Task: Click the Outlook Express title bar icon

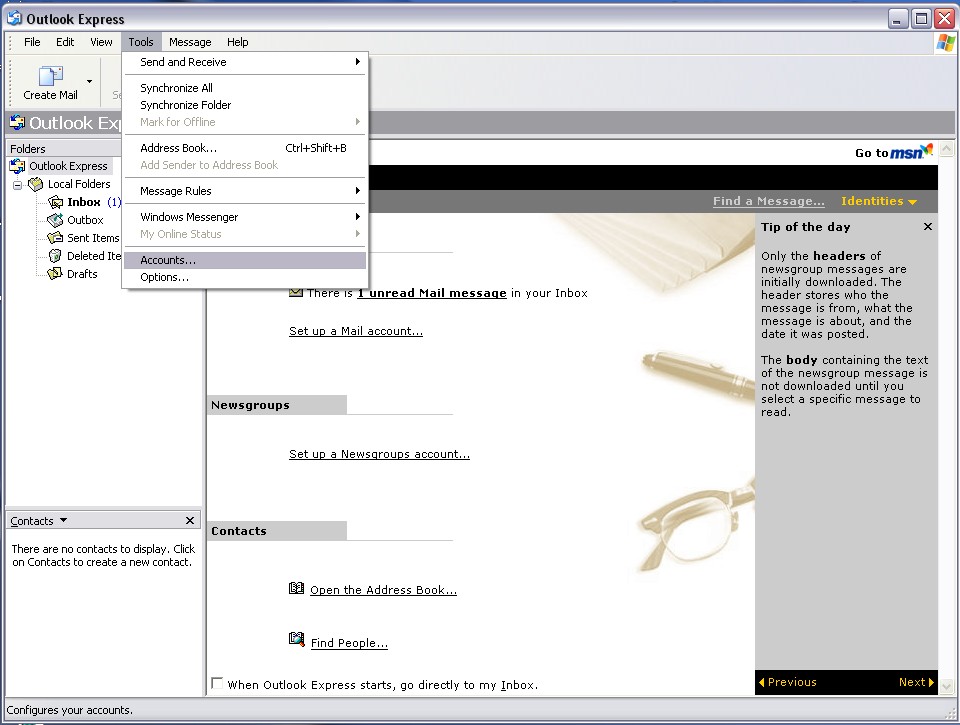Action: pos(14,18)
